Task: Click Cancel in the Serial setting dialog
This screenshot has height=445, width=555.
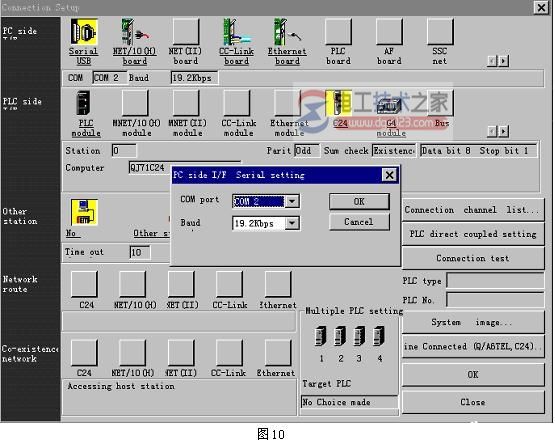Action: tap(359, 222)
